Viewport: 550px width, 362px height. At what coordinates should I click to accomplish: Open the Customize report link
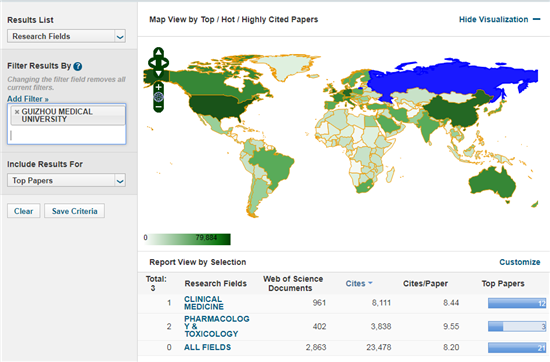tap(520, 262)
